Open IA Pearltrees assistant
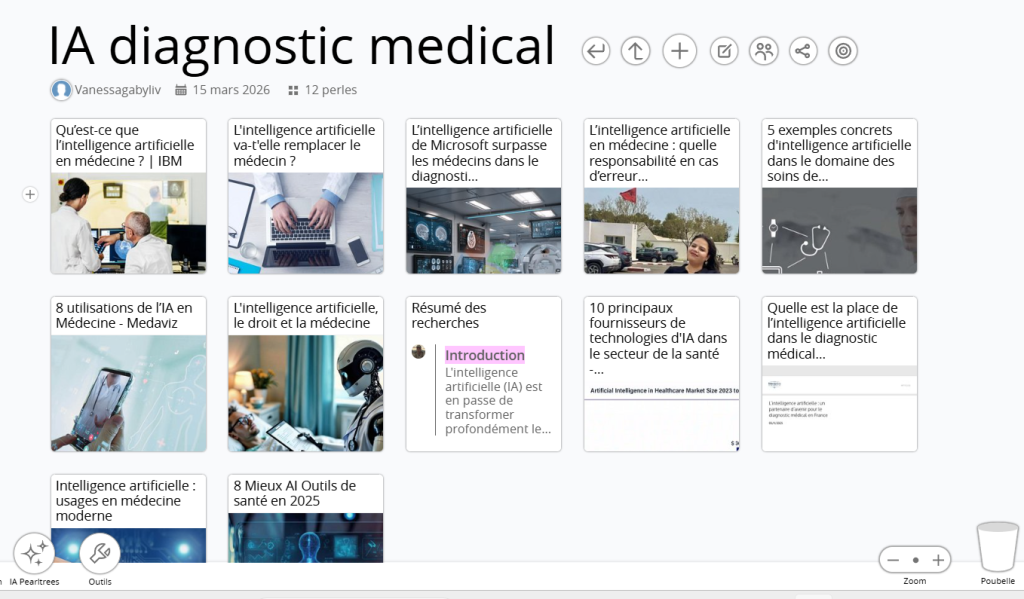The width and height of the screenshot is (1024, 599). pyautogui.click(x=34, y=553)
